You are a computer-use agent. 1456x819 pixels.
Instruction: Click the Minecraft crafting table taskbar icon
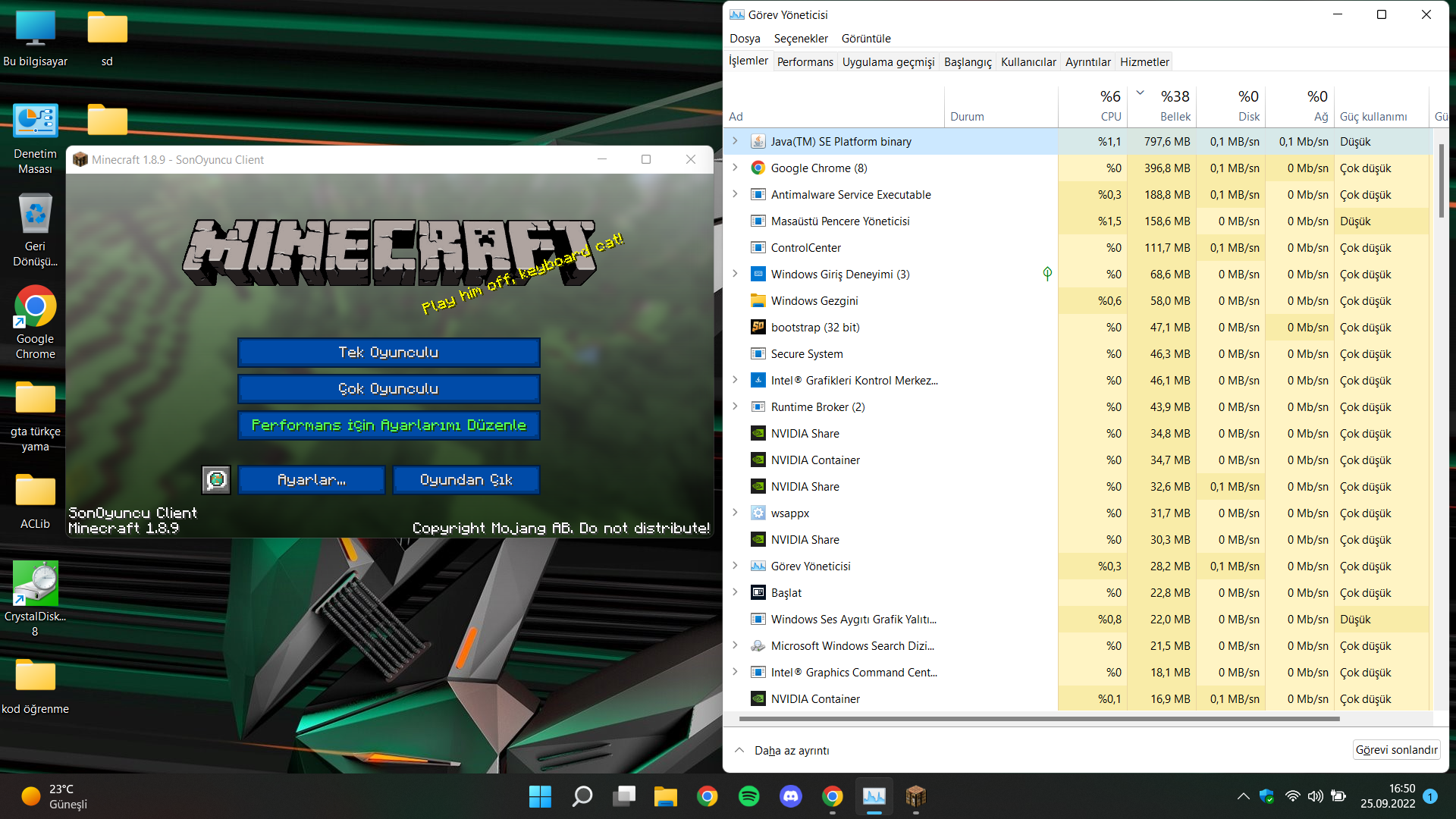coord(915,796)
